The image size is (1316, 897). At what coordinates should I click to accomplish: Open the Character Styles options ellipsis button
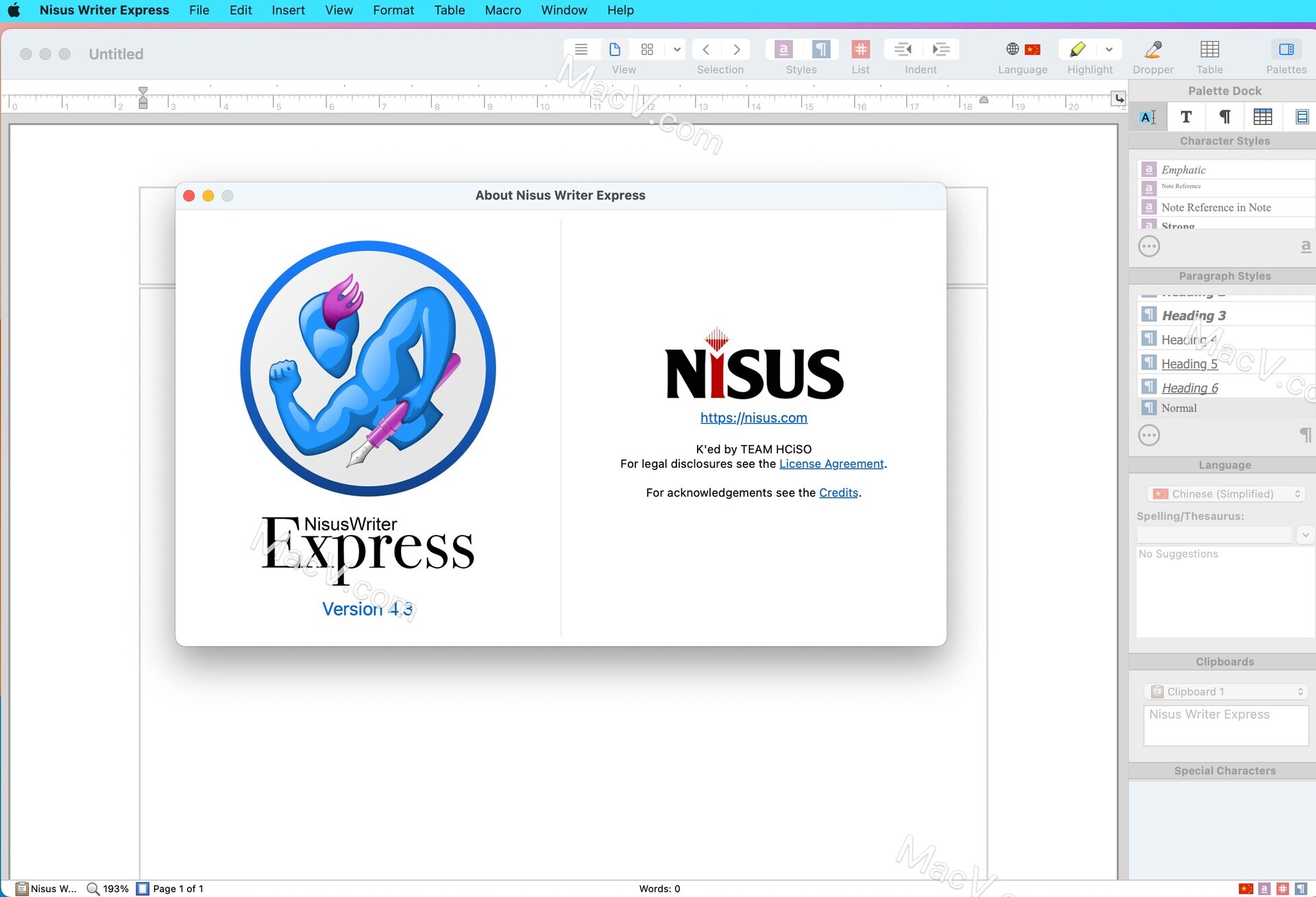[1149, 246]
